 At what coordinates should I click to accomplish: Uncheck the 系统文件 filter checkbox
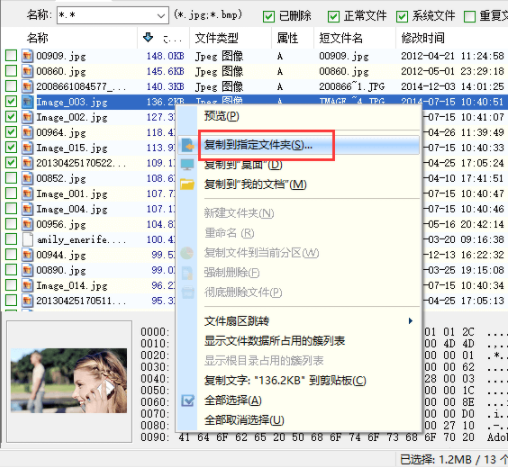click(x=402, y=16)
